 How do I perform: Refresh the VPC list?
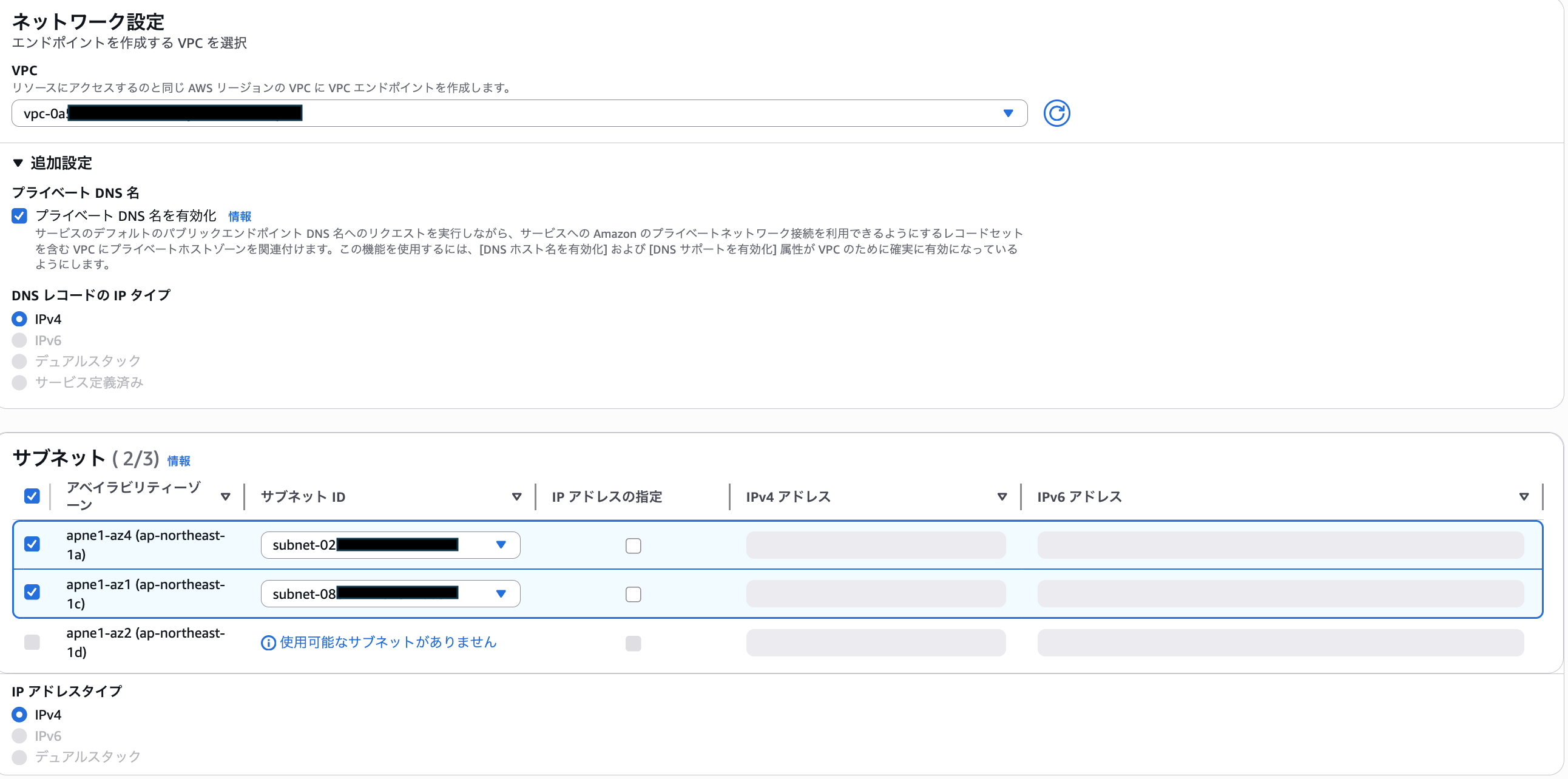click(1057, 113)
